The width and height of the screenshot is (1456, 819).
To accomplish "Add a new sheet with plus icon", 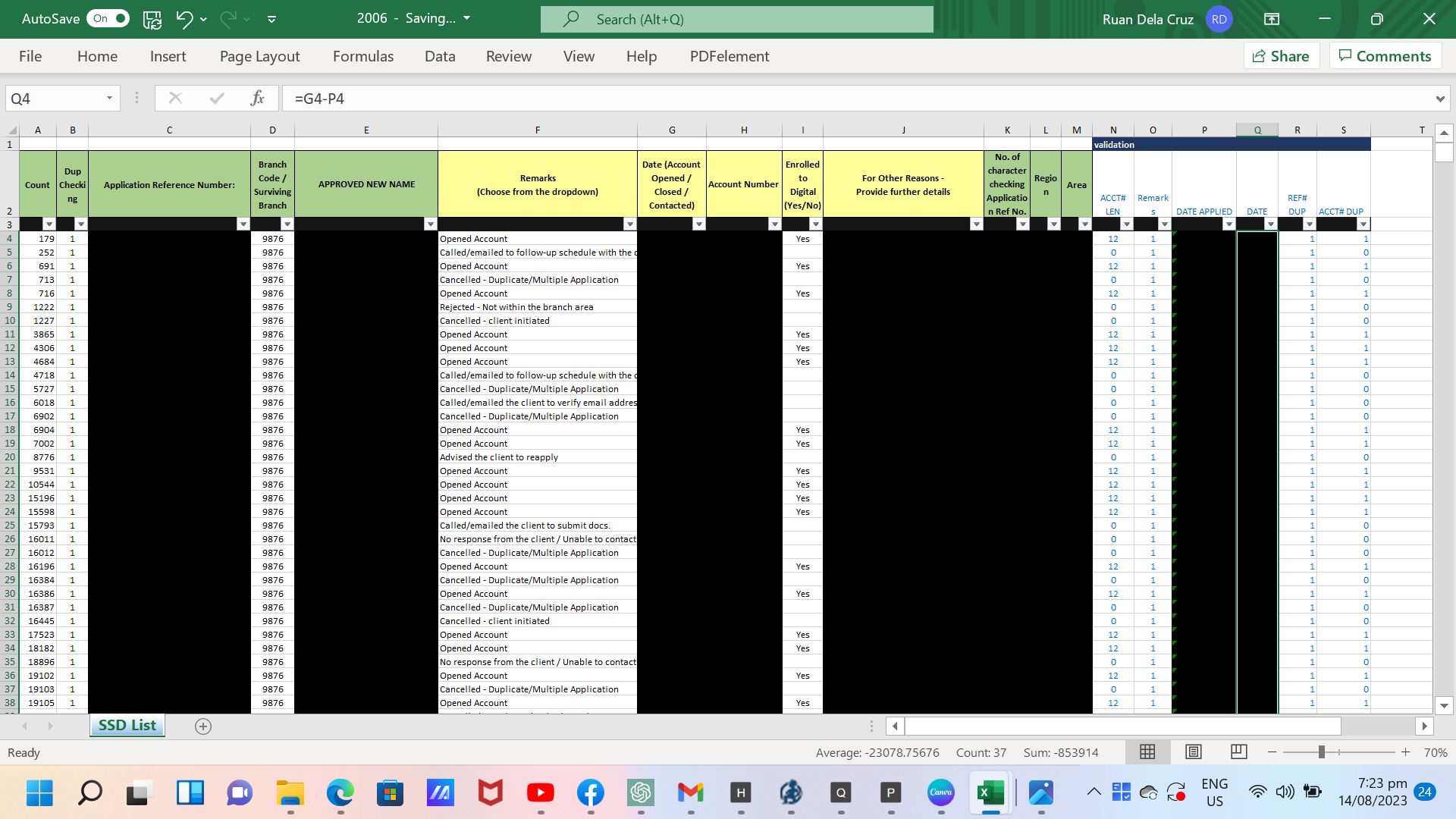I will 202,726.
